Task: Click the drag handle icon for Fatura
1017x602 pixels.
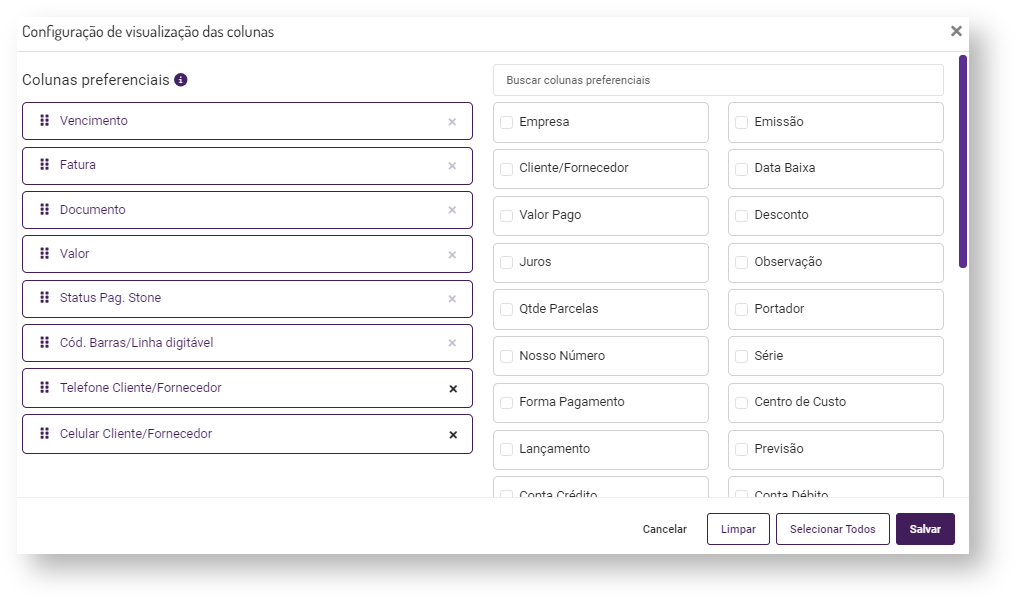Action: click(x=45, y=165)
